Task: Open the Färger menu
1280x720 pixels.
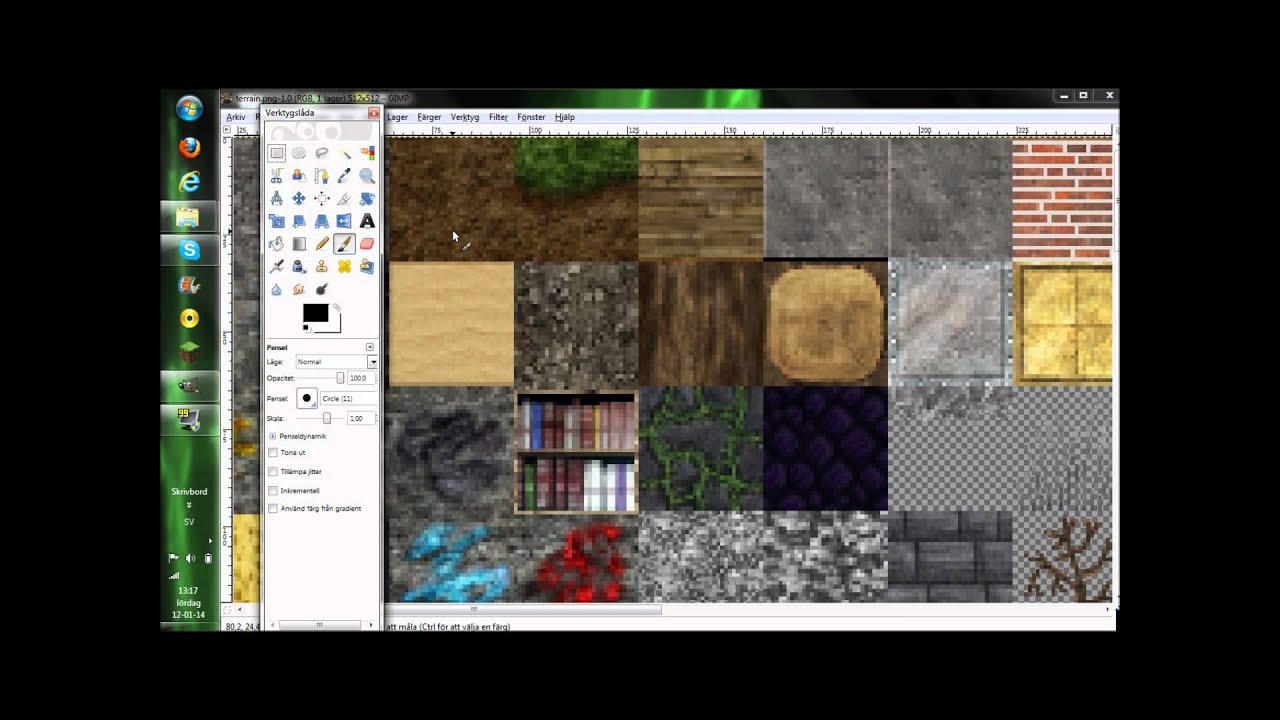Action: pos(429,117)
